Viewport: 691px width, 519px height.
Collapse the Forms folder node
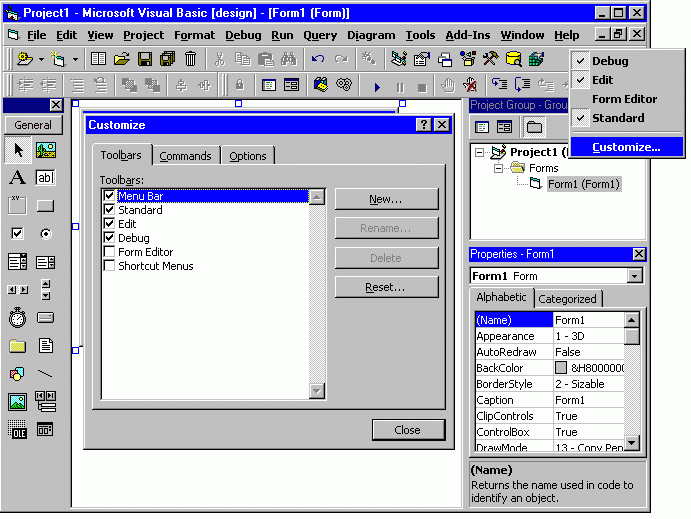pos(498,168)
